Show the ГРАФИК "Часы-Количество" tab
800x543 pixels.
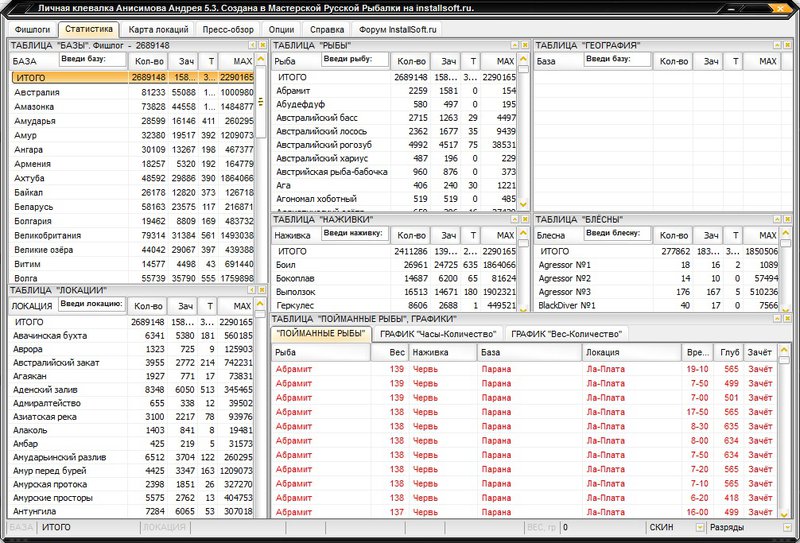438,334
